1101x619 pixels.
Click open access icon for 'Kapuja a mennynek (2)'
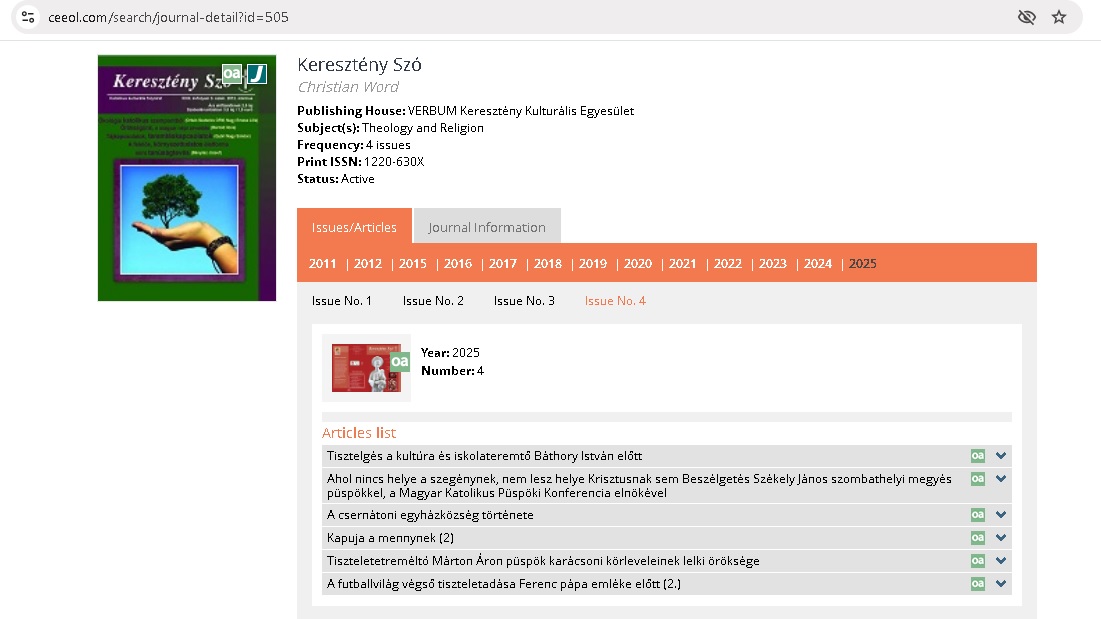[x=977, y=538]
